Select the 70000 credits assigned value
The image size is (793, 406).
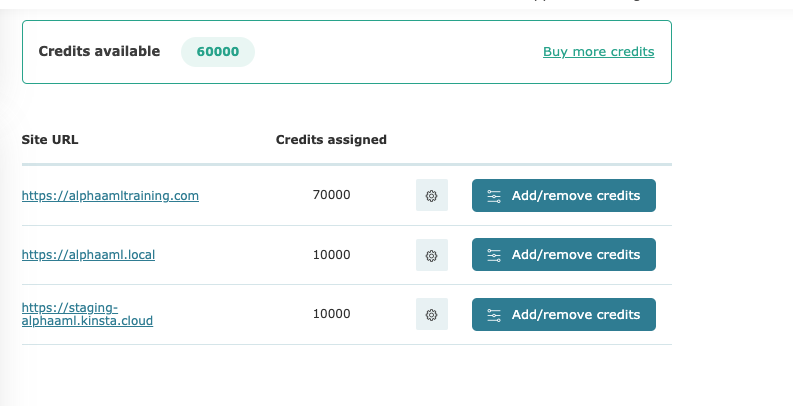[331, 195]
